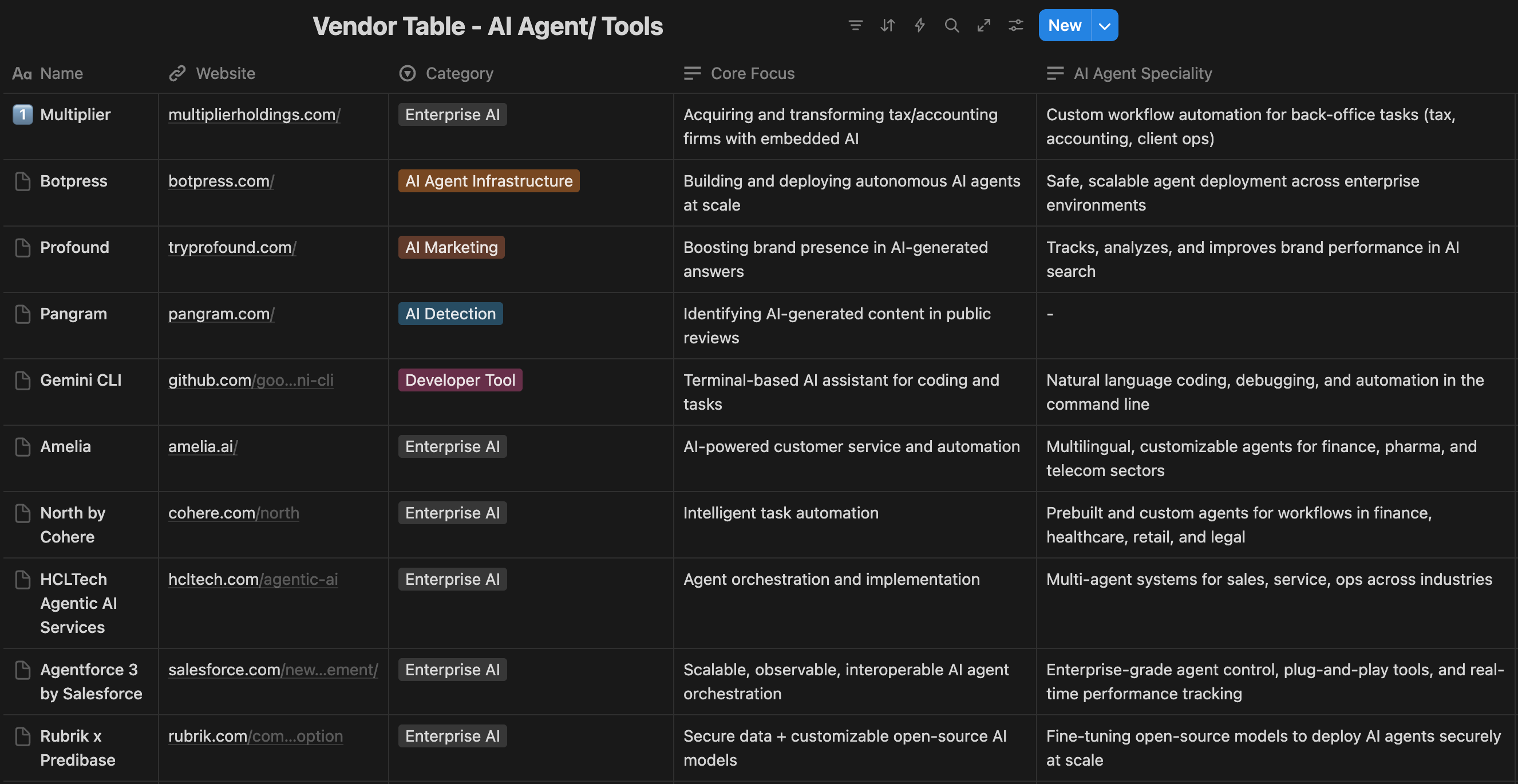Open the salesforce.com link
The image size is (1518, 784).
tap(273, 670)
